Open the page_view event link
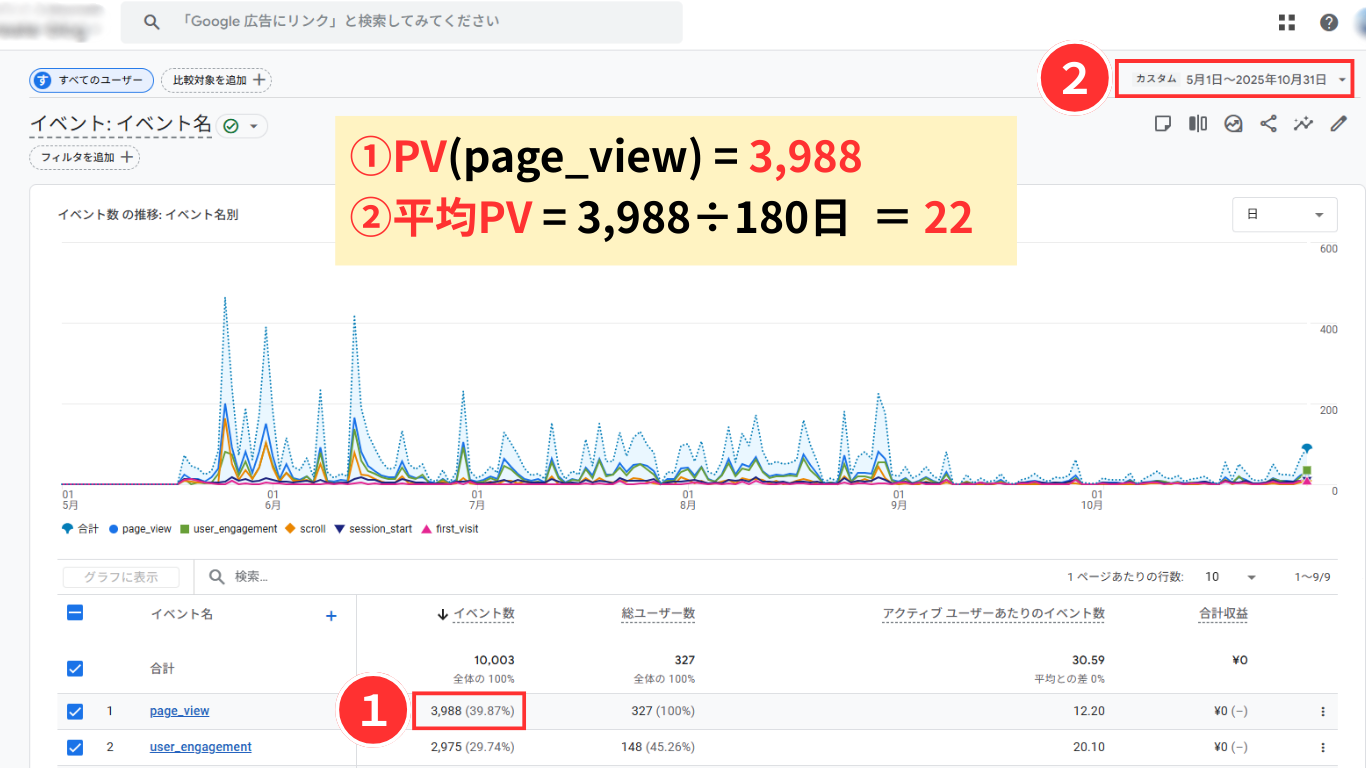 click(179, 711)
